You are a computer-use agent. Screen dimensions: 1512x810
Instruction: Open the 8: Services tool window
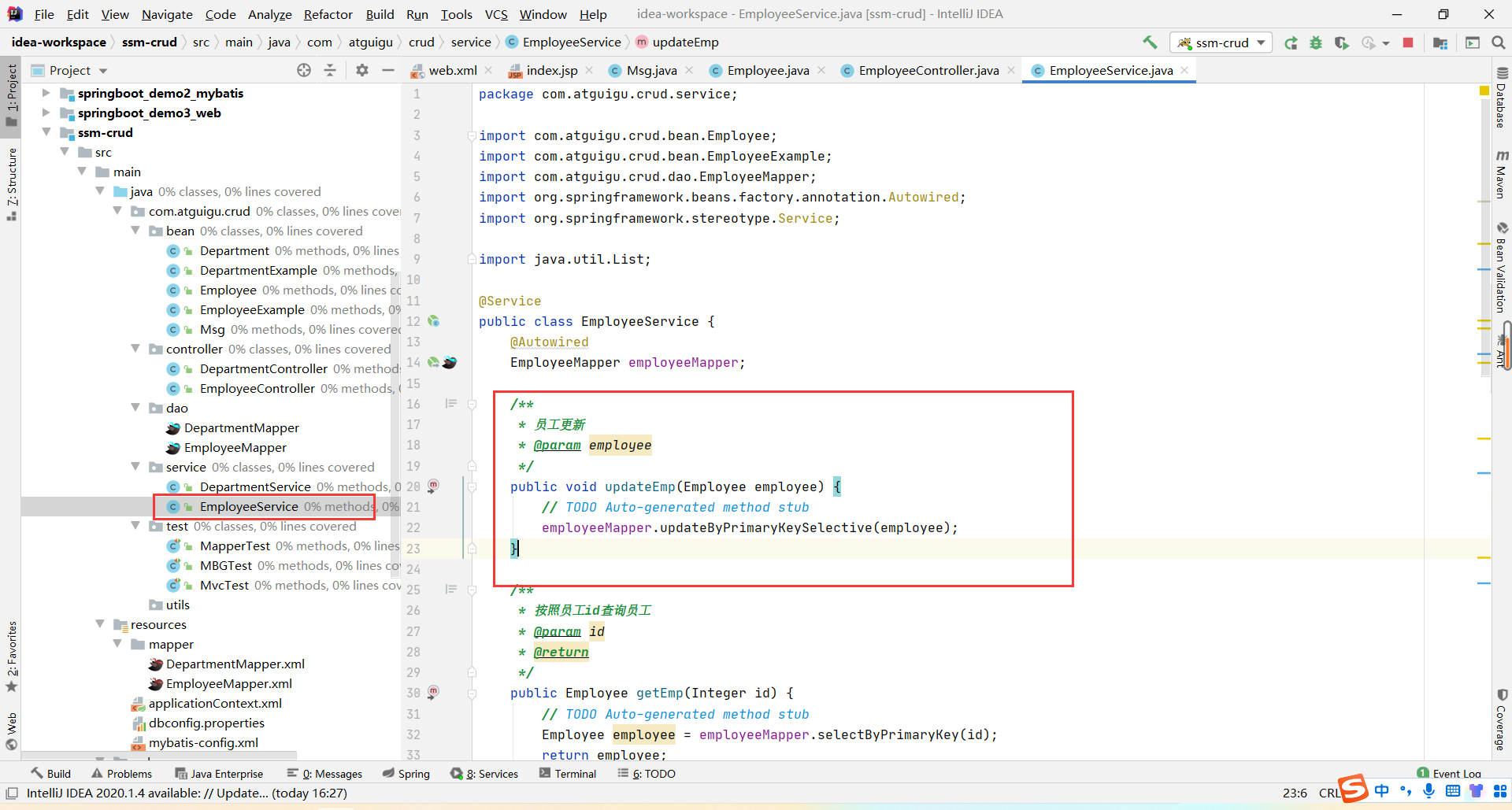(484, 774)
